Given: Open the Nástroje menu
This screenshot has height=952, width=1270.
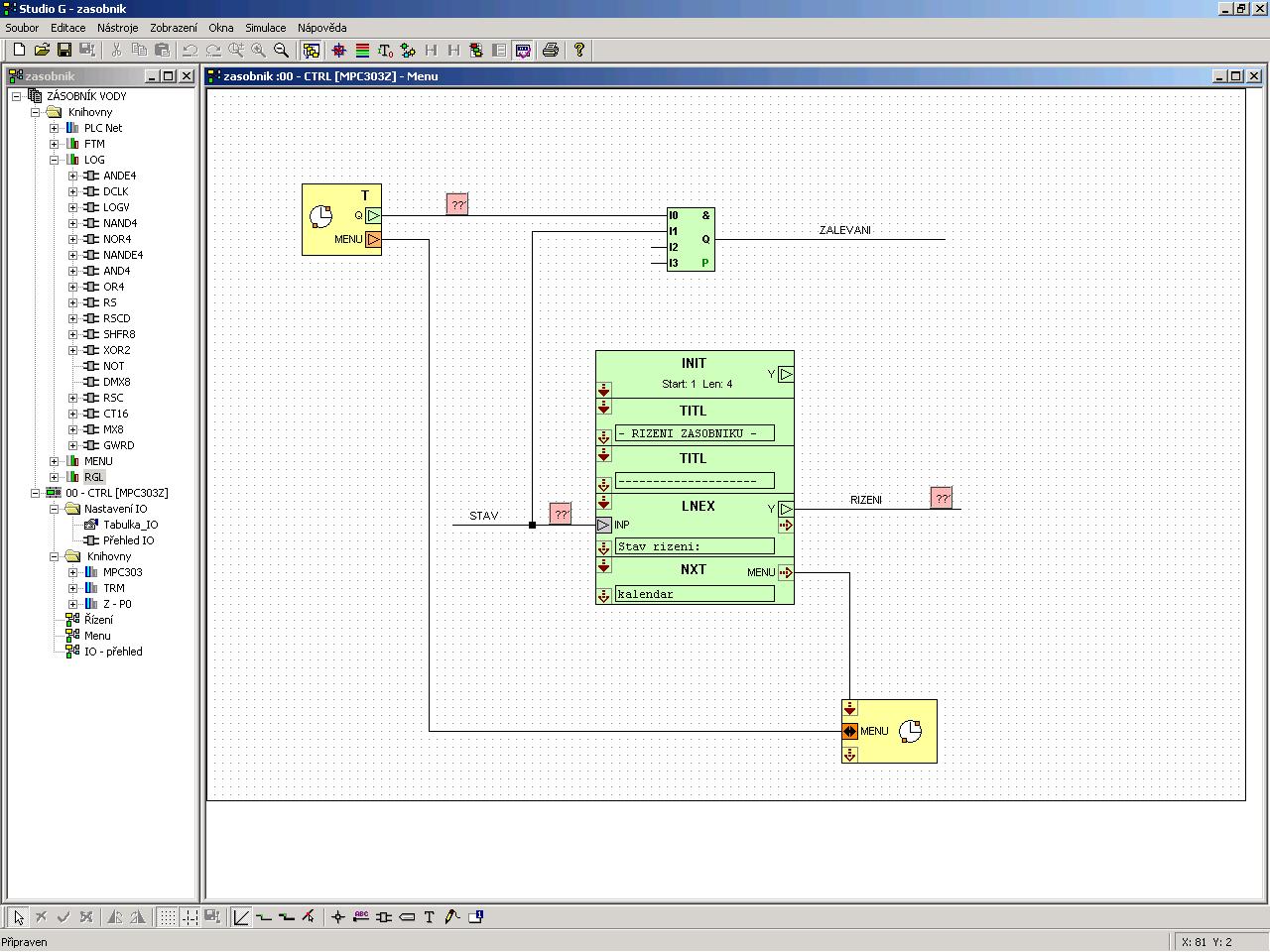Looking at the screenshot, I should tap(117, 28).
